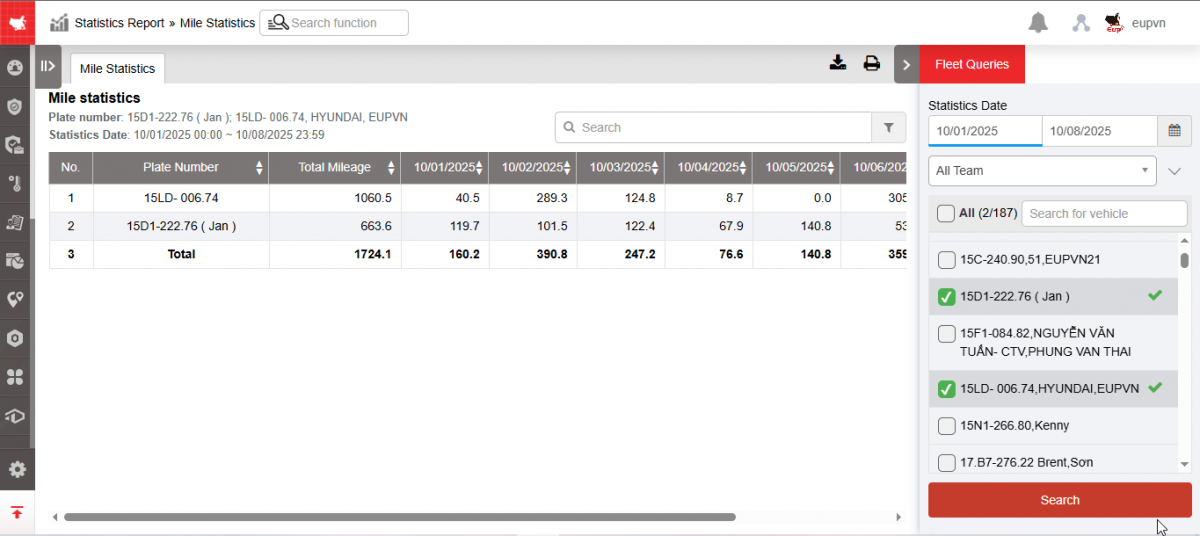Uncheck vehicle 15D1-222.76 ( Jan )

pos(946,297)
